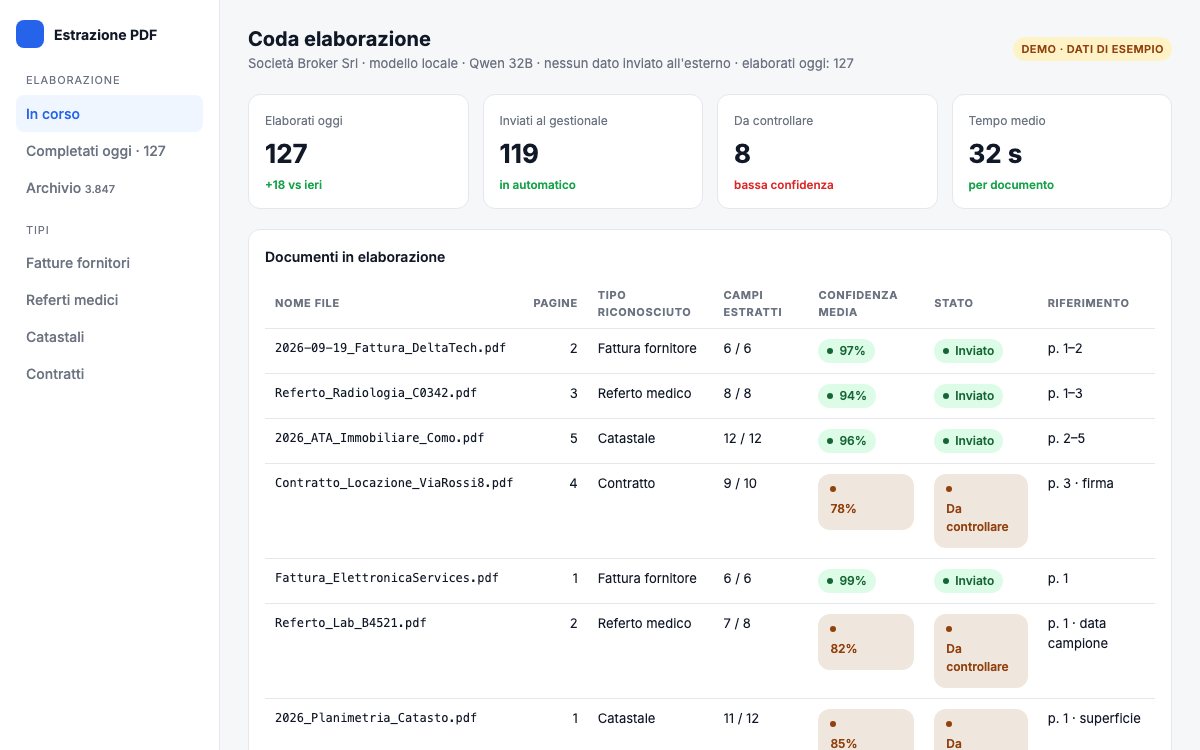The image size is (1200, 750).
Task: Click Inviato status of Referto_Radiologia row
Action: pyautogui.click(x=968, y=396)
